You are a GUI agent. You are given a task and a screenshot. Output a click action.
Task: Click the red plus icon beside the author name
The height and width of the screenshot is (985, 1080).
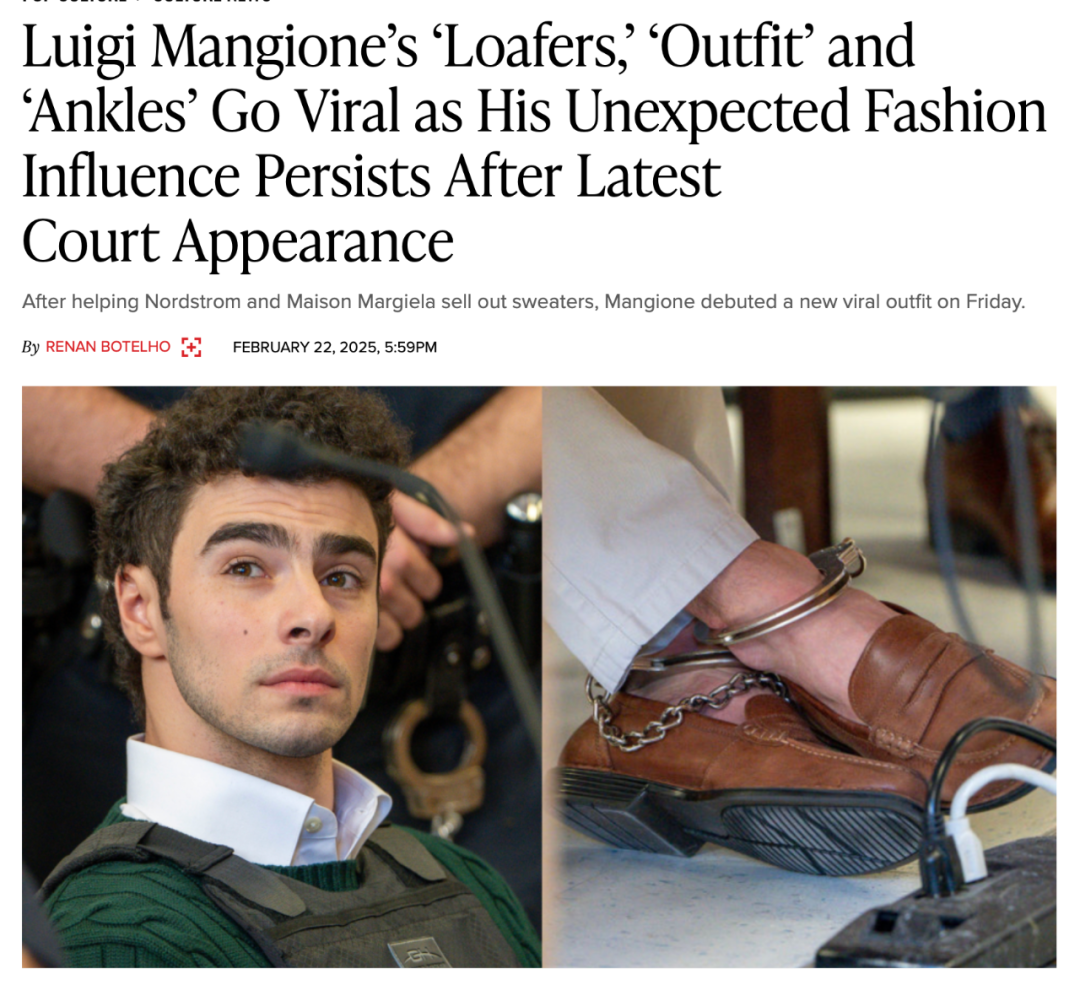(191, 347)
